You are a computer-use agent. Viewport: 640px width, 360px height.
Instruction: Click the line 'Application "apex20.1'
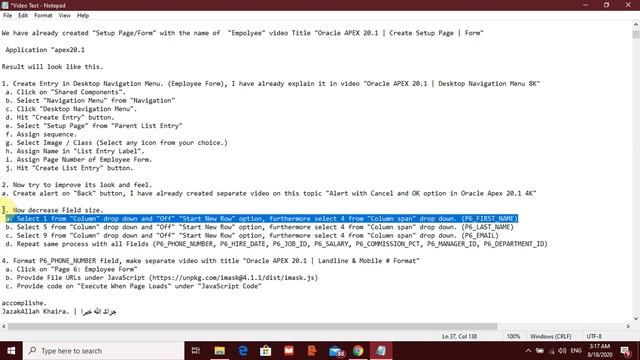(x=45, y=50)
